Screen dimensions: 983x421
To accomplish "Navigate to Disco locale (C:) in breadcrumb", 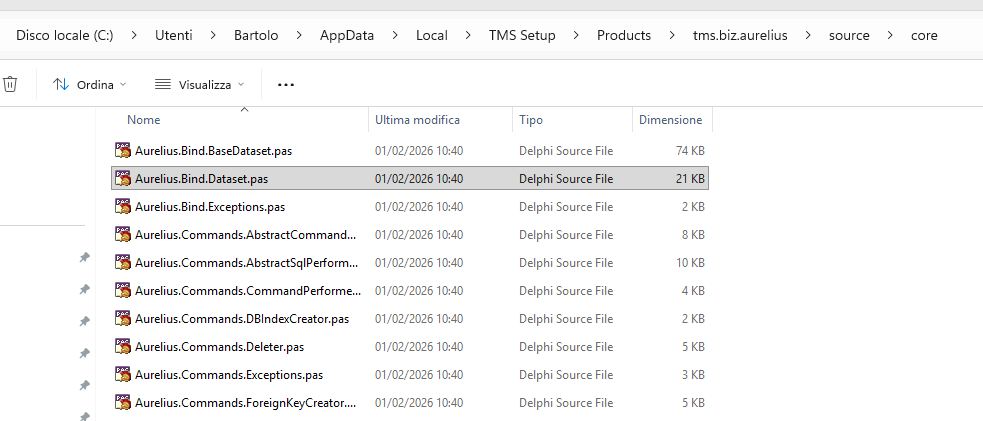I will 64,35.
